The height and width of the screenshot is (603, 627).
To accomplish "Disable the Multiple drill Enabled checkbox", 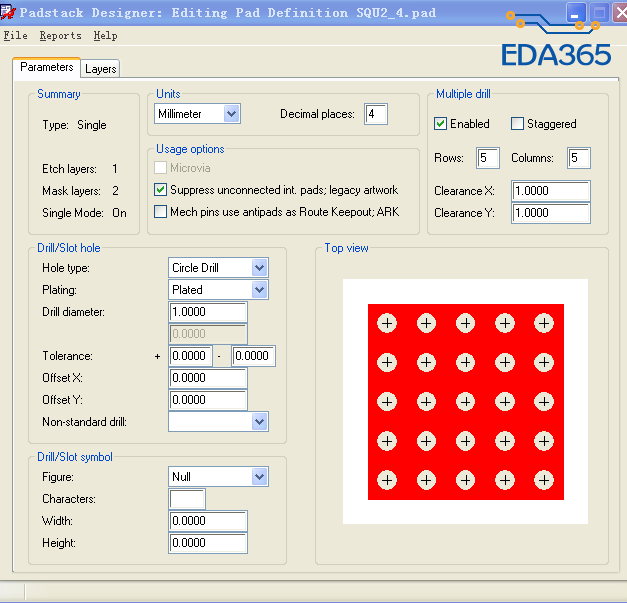I will pos(440,124).
